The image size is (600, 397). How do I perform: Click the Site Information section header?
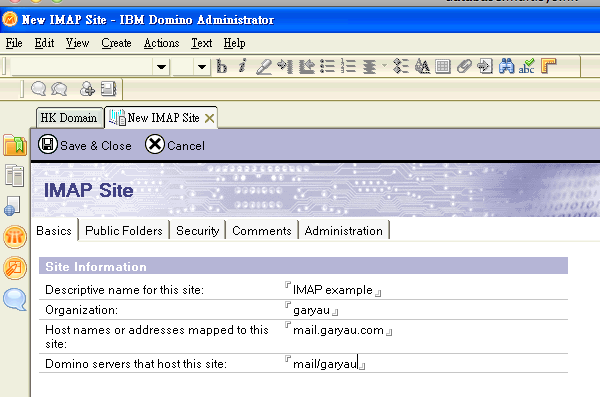tap(303, 266)
